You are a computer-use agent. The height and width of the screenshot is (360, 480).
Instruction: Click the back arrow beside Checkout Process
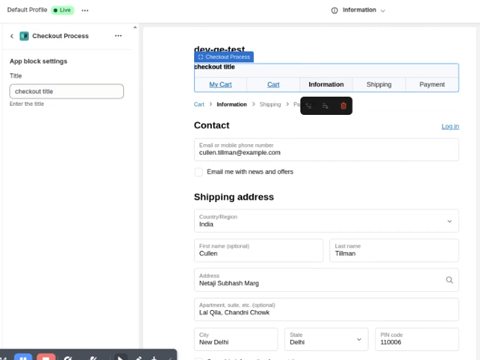tap(12, 36)
